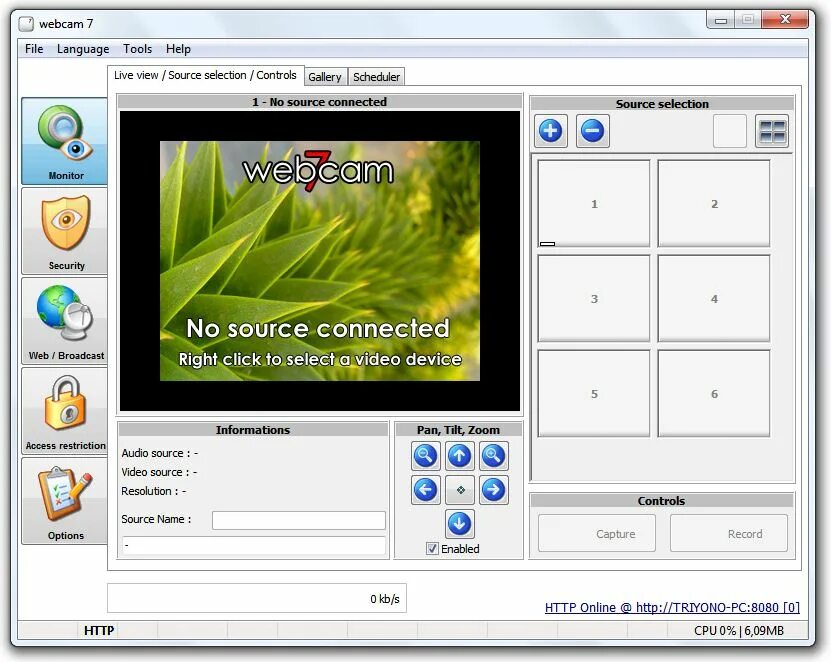Open the HTTP Online TRIYONO-PC:8080 link

point(672,607)
